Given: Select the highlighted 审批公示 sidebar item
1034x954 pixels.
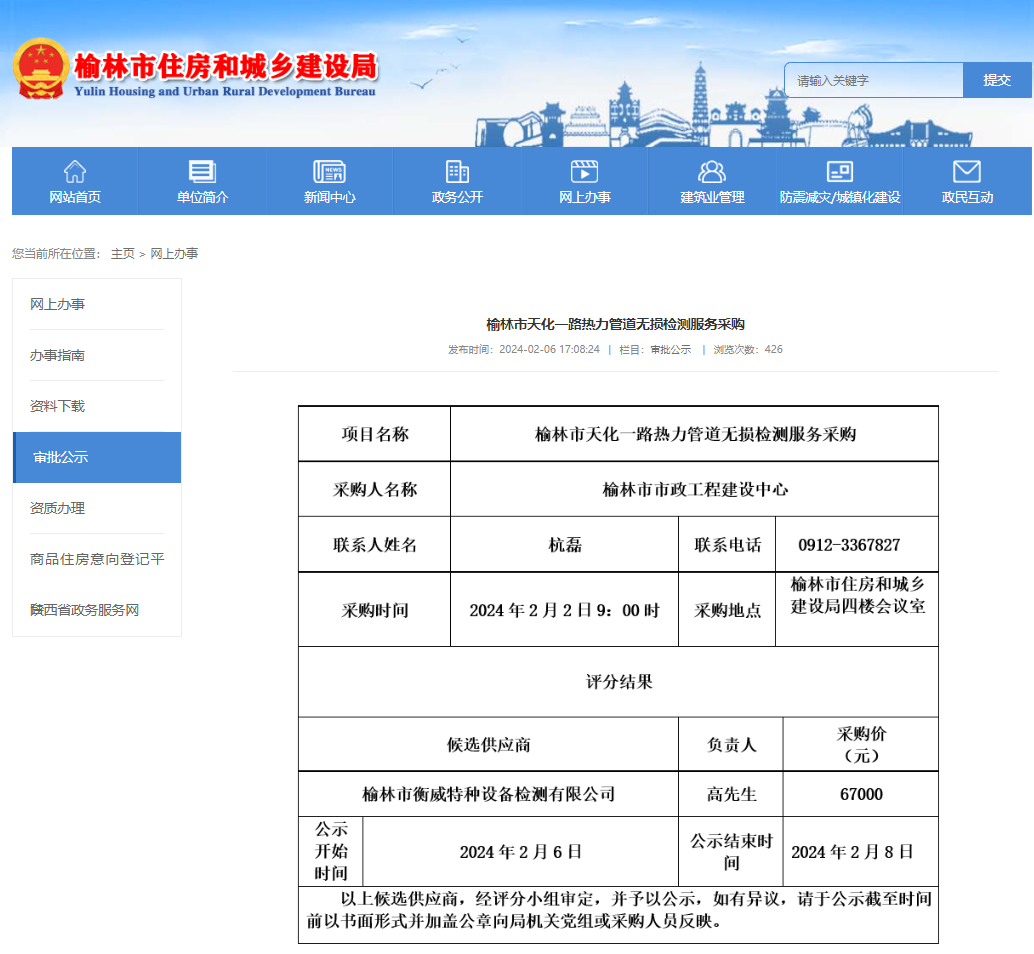Looking at the screenshot, I should coord(97,458).
